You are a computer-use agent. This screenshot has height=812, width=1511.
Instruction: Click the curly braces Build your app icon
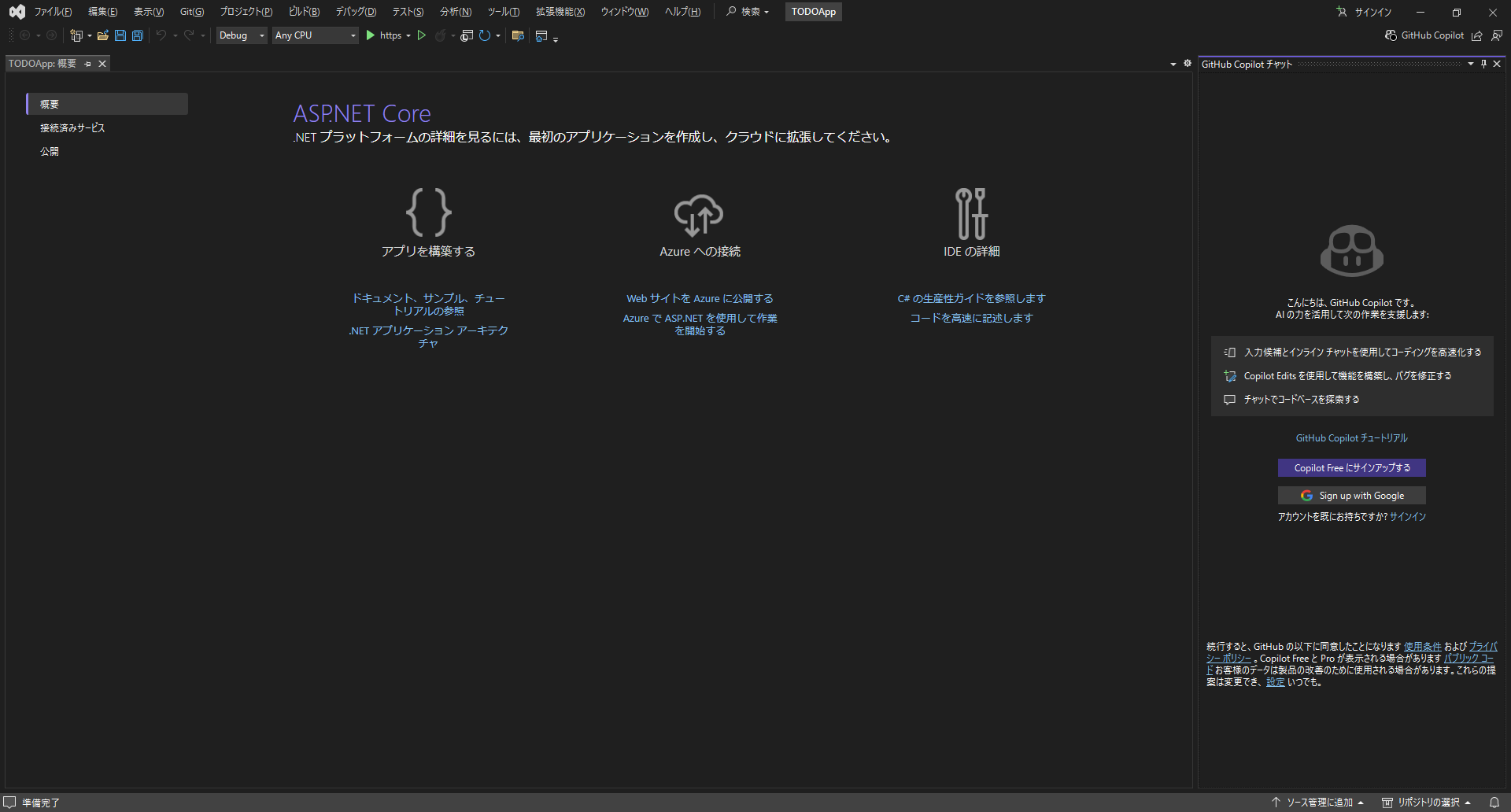coord(429,212)
